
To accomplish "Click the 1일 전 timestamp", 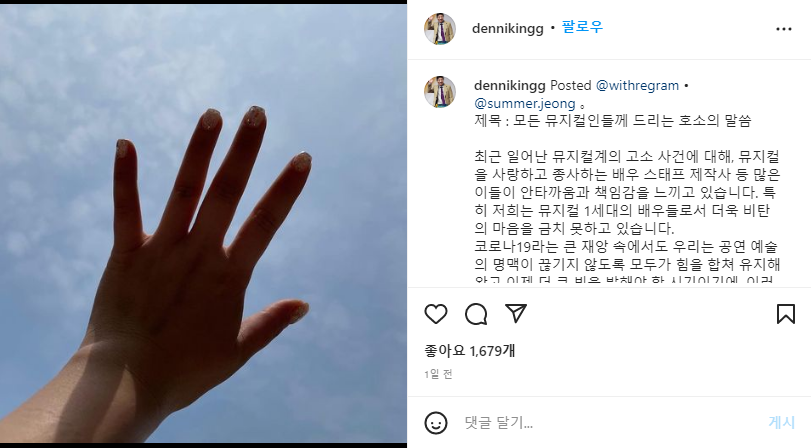I will tap(438, 374).
